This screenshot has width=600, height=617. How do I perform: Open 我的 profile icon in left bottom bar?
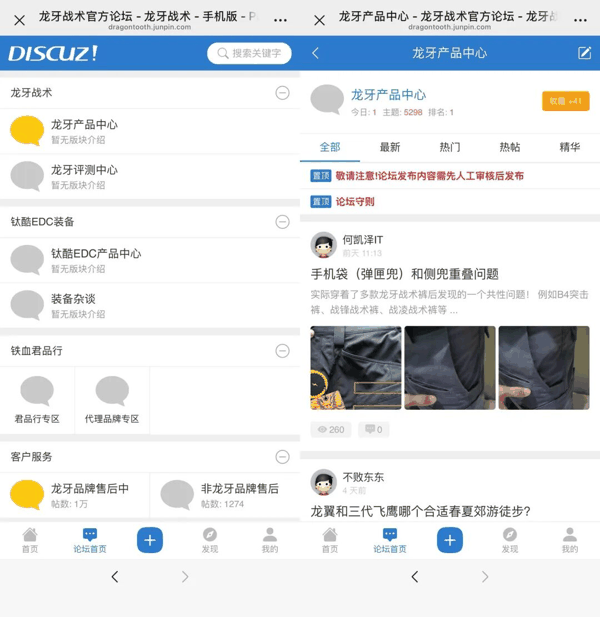click(x=270, y=535)
